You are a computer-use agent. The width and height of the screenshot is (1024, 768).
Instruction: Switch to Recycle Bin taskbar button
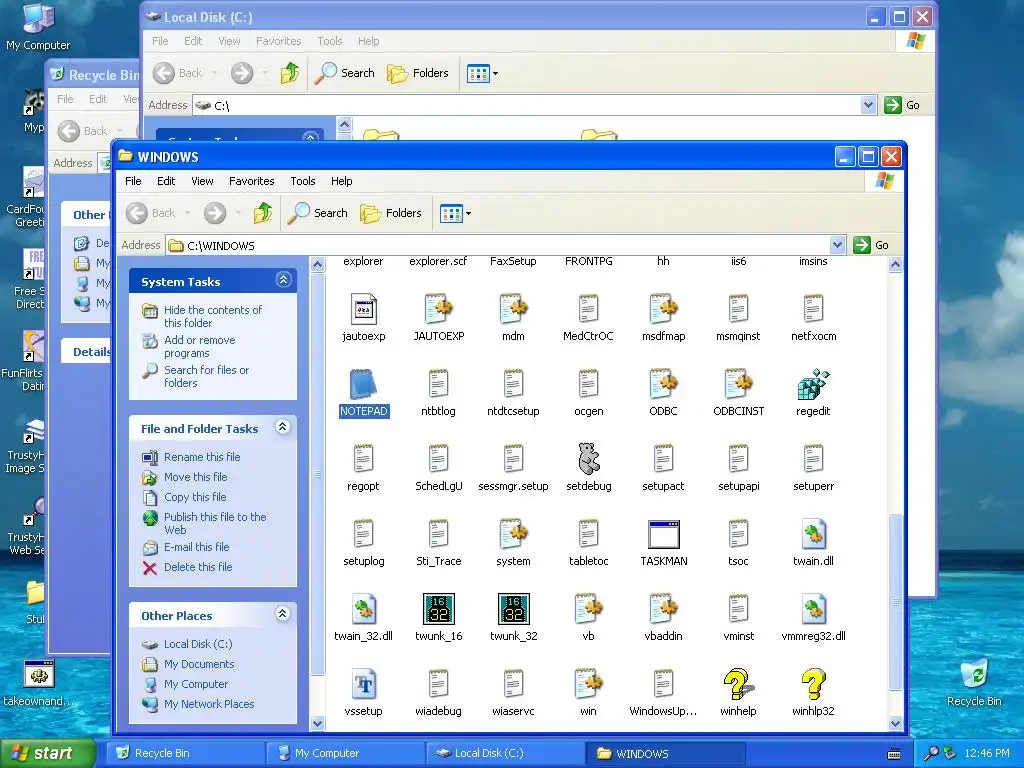185,753
